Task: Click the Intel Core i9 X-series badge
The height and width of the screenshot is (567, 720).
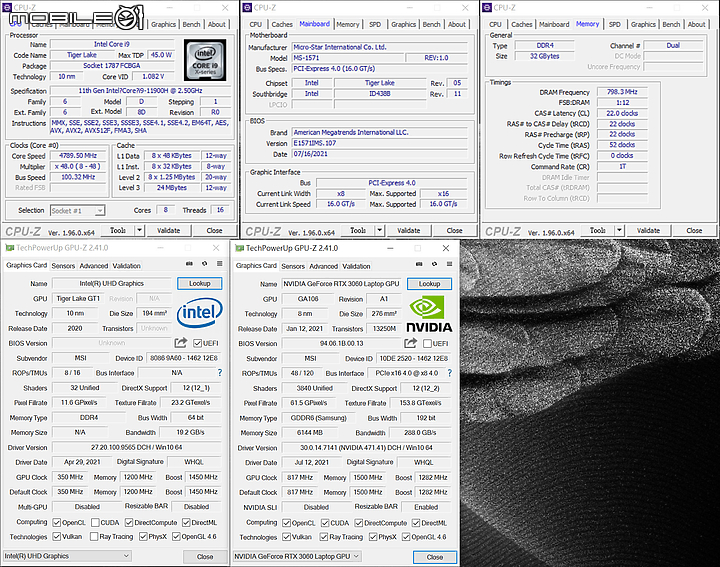Action: pyautogui.click(x=205, y=60)
